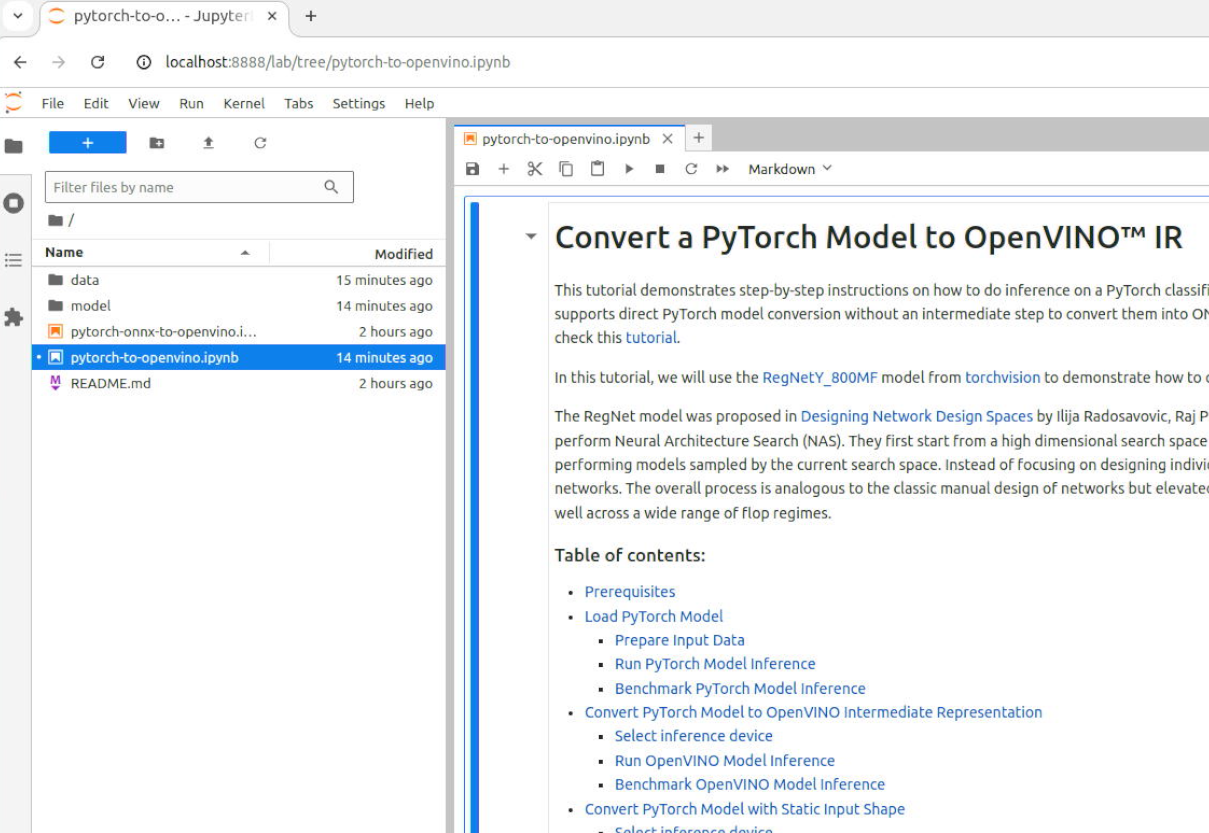The height and width of the screenshot is (833, 1209).
Task: Refresh the file browser list
Action: tap(260, 143)
